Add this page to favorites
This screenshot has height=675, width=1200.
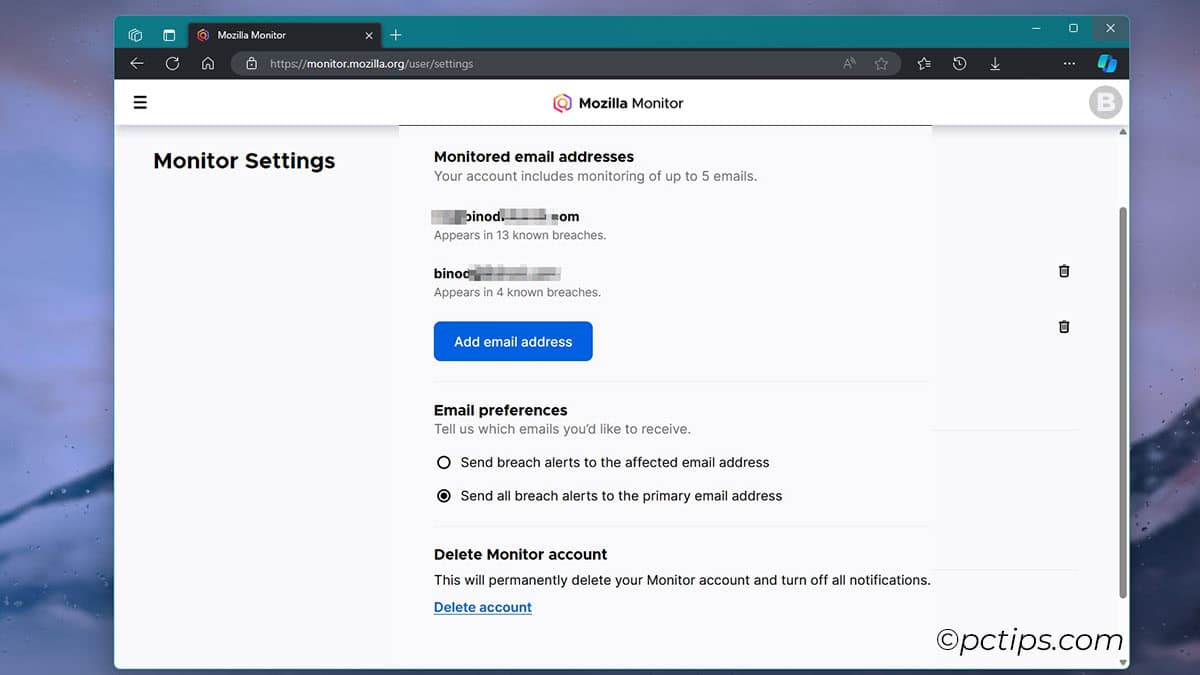point(881,63)
